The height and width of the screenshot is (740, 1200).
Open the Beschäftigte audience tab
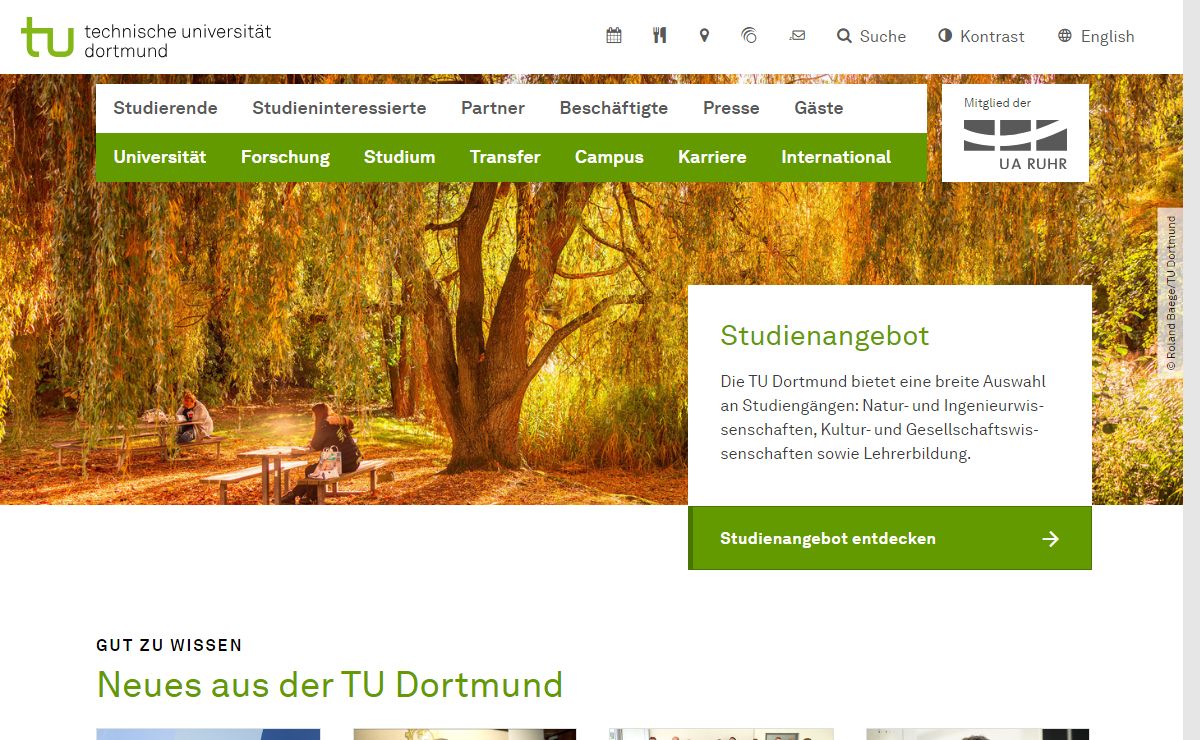[x=614, y=108]
